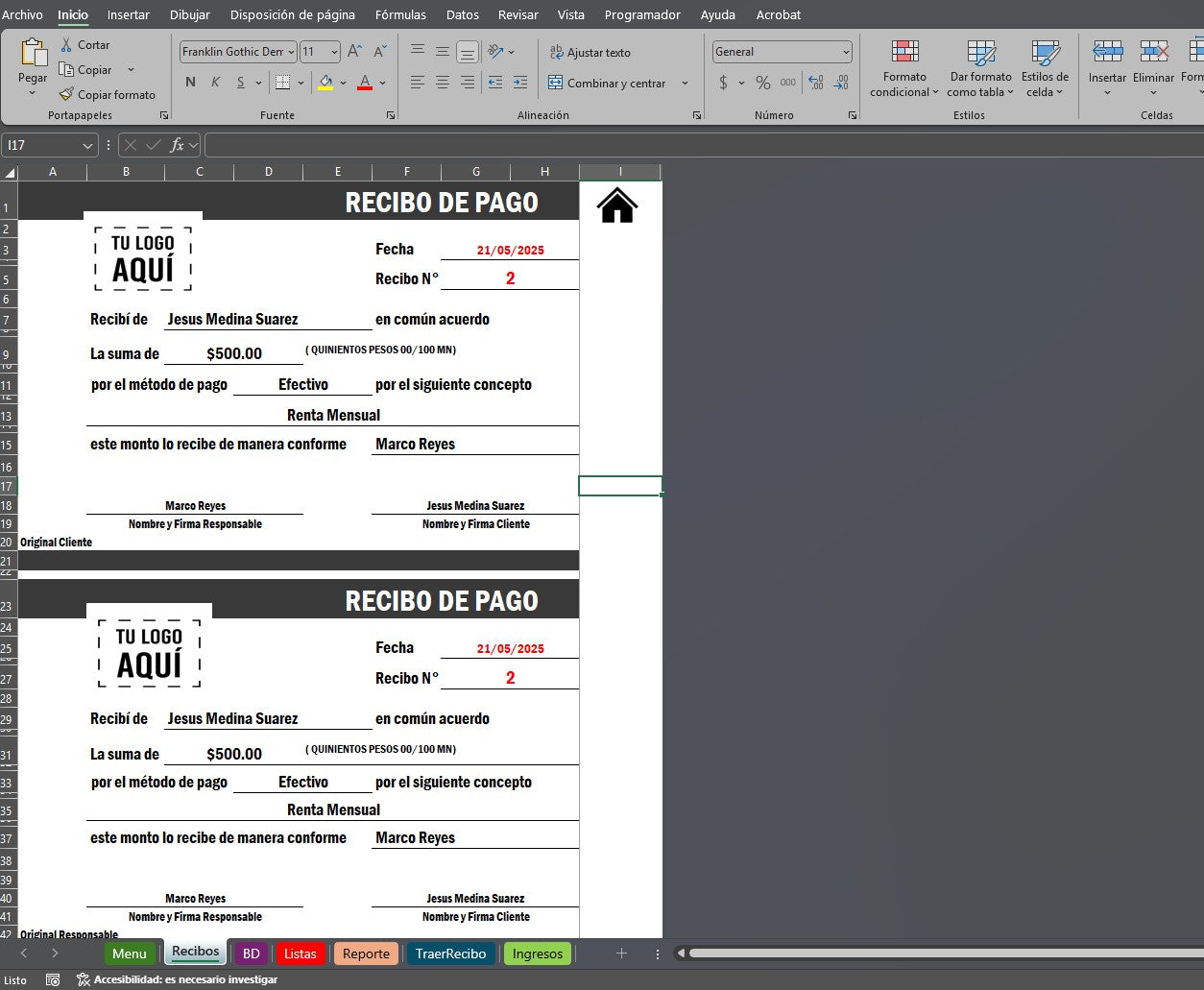Open the TraerRecibo sheet tab

pos(451,954)
